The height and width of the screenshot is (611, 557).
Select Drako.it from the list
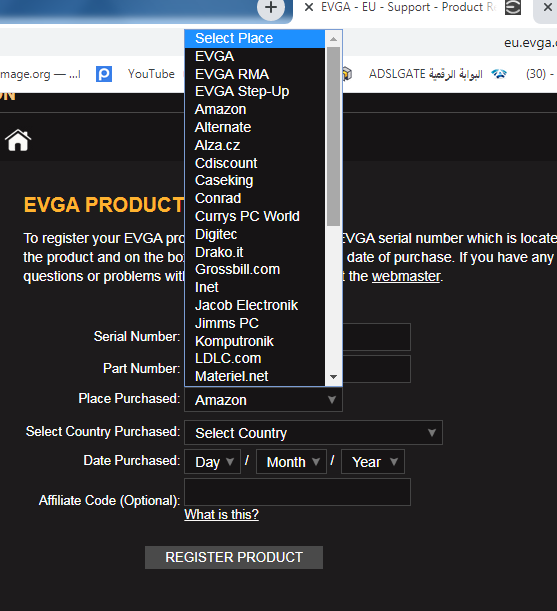255,252
